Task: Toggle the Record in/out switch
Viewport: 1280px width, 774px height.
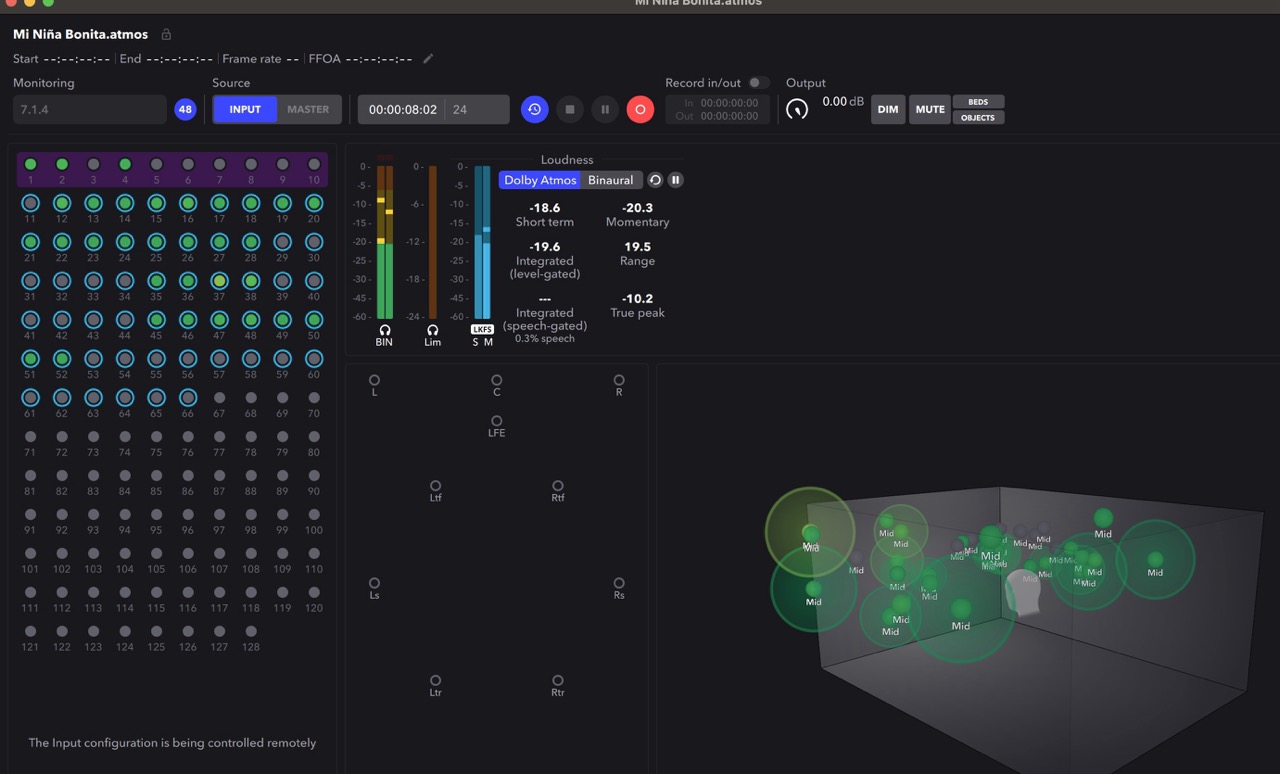Action: coord(759,83)
